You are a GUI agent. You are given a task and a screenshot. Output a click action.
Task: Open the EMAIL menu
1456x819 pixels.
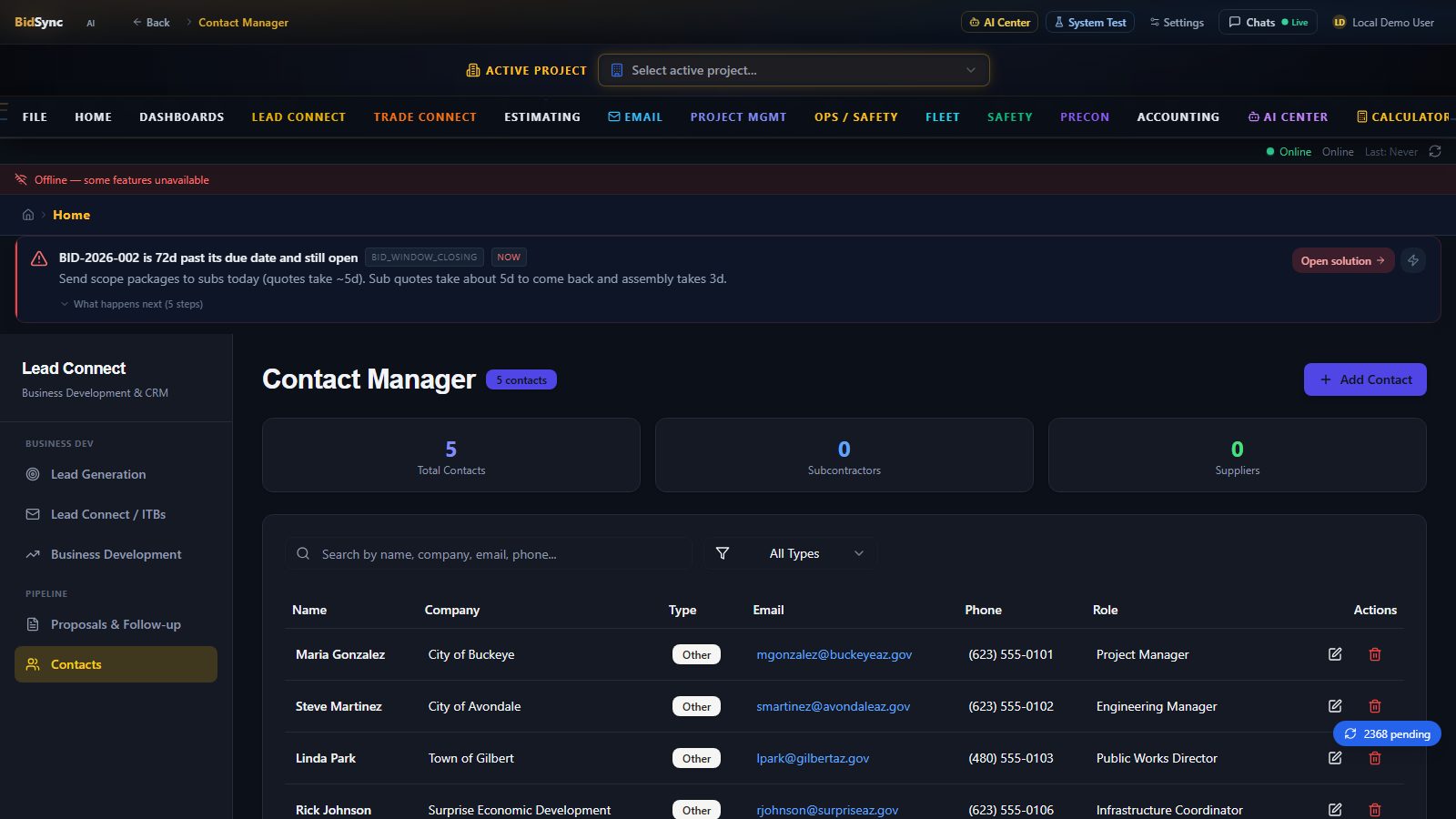pos(635,116)
